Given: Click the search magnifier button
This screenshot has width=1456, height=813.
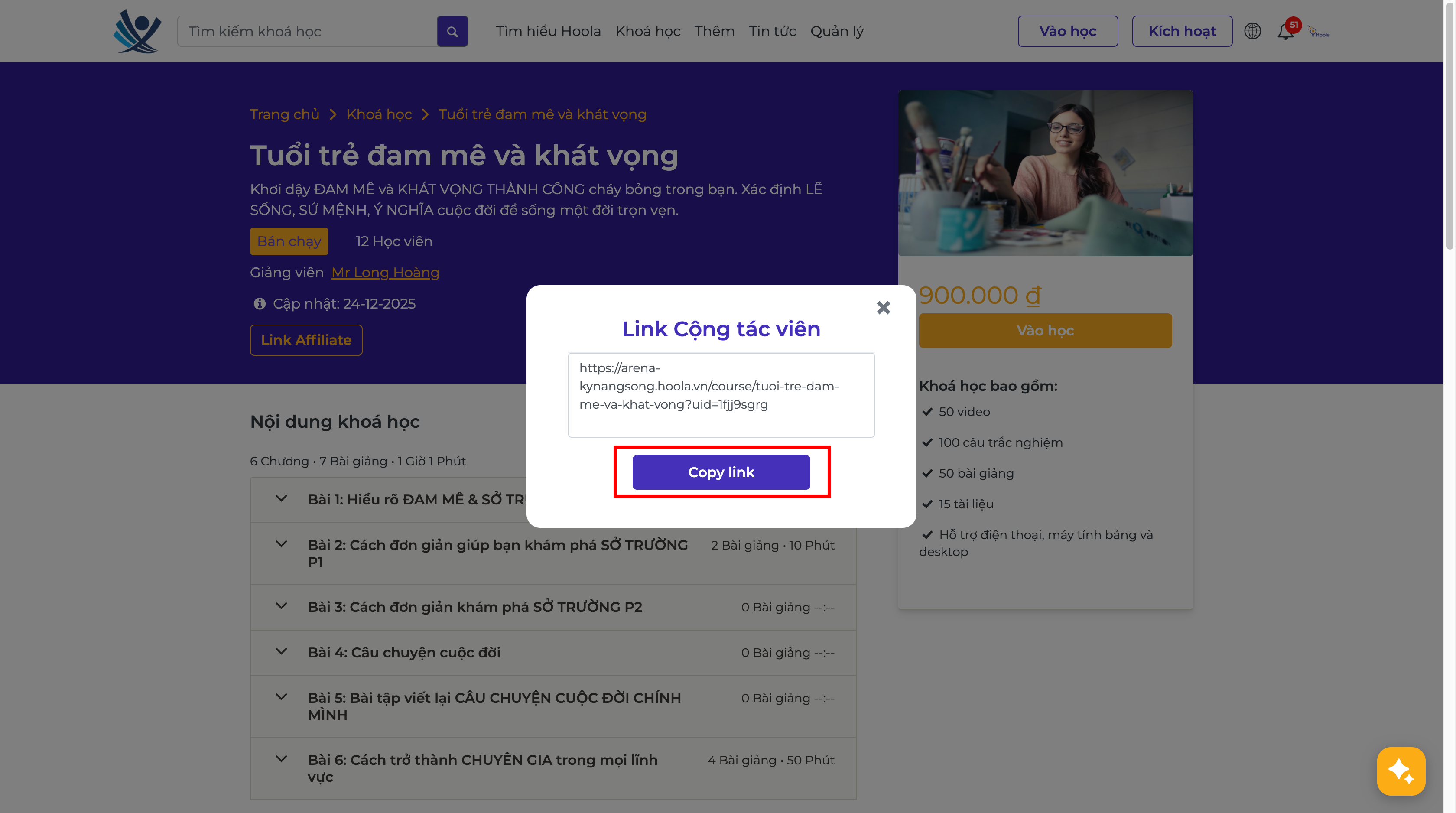Looking at the screenshot, I should pyautogui.click(x=452, y=31).
